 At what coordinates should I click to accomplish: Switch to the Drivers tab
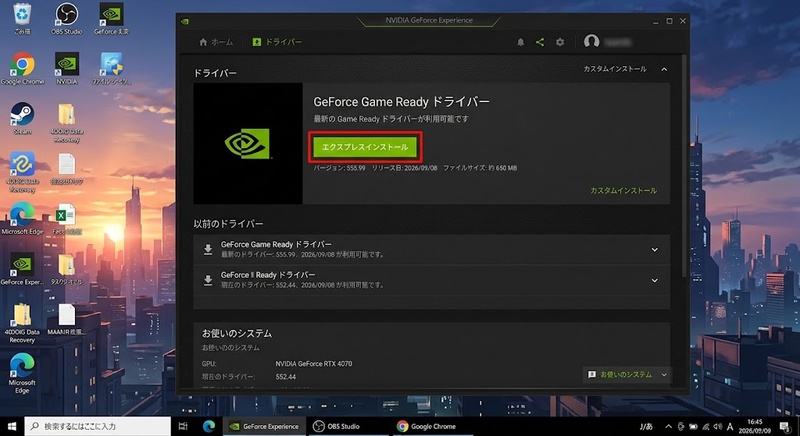coord(277,42)
